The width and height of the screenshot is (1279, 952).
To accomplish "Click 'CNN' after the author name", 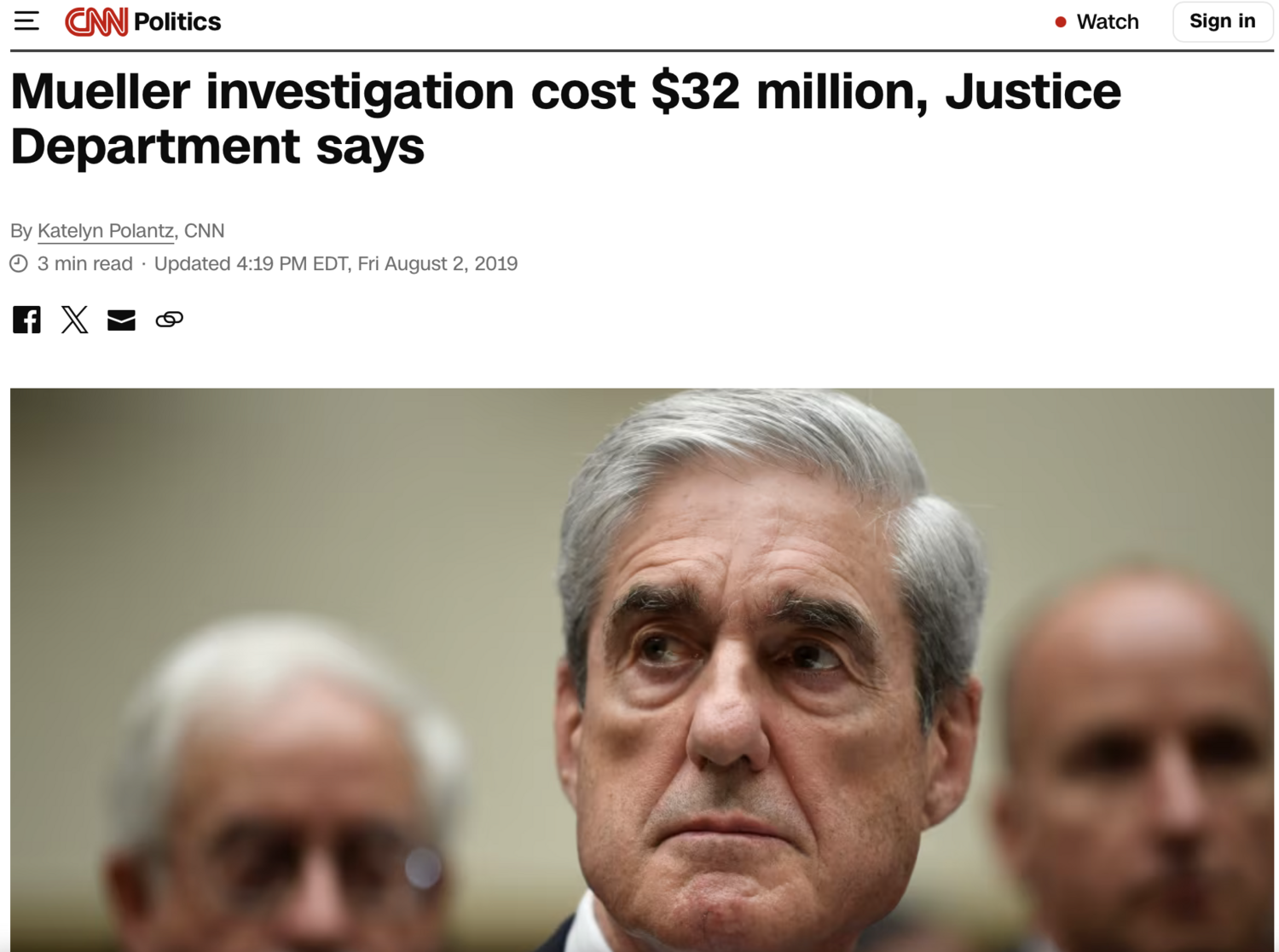I will (205, 231).
